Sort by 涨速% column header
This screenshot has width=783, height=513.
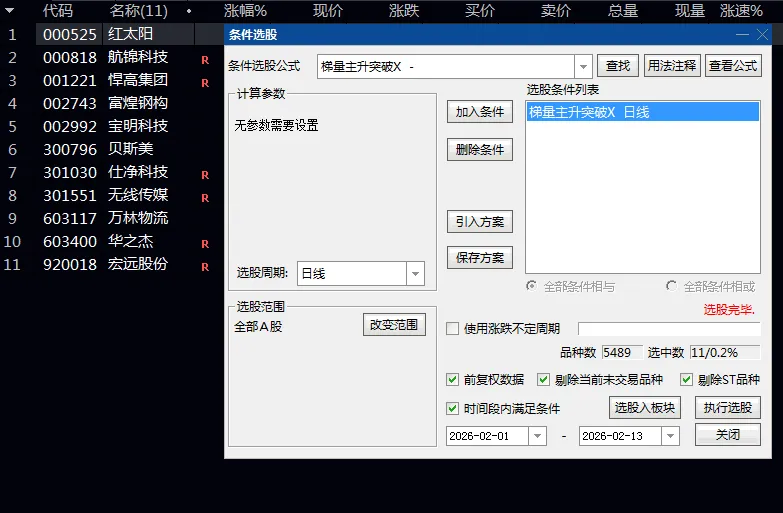(x=741, y=10)
